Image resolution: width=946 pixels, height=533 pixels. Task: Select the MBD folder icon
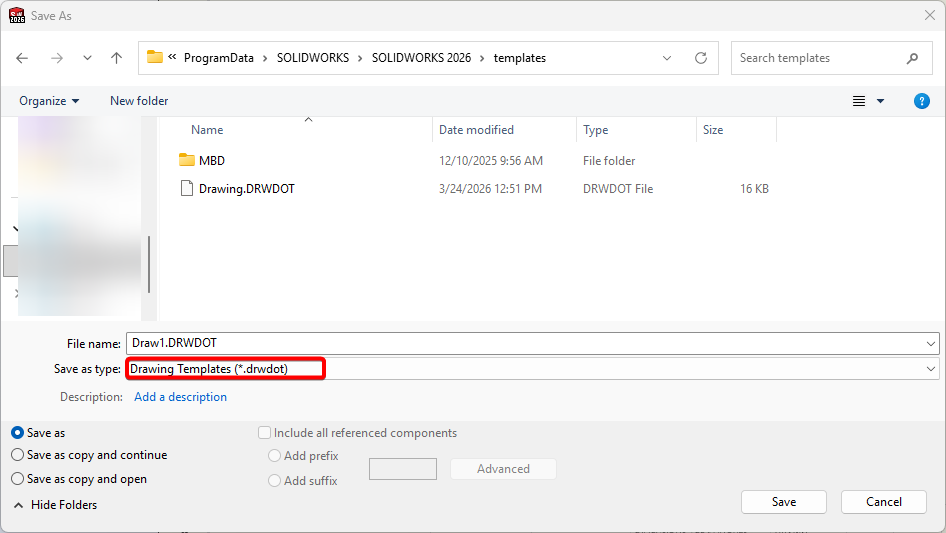(x=187, y=160)
